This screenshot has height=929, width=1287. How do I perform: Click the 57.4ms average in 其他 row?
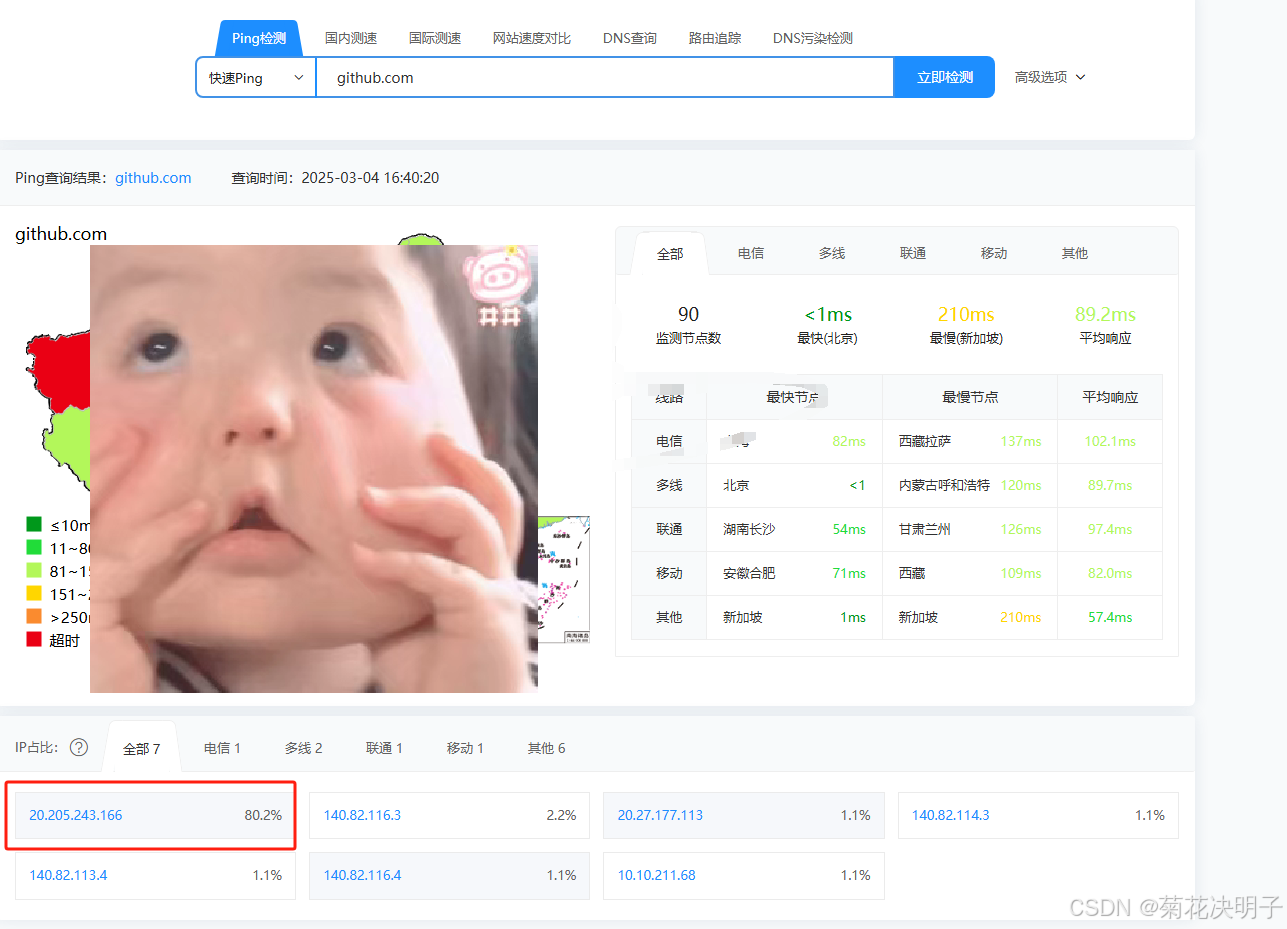(1110, 617)
